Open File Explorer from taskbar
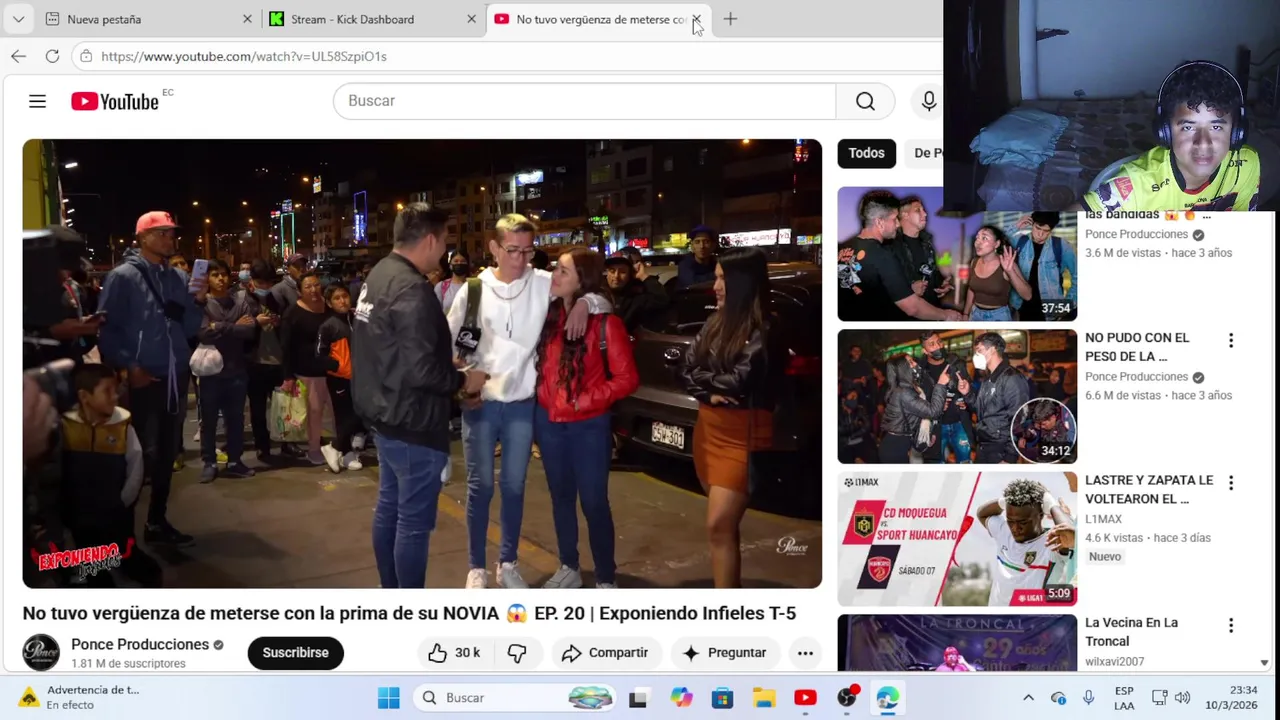Viewport: 1280px width, 720px height. 764,698
